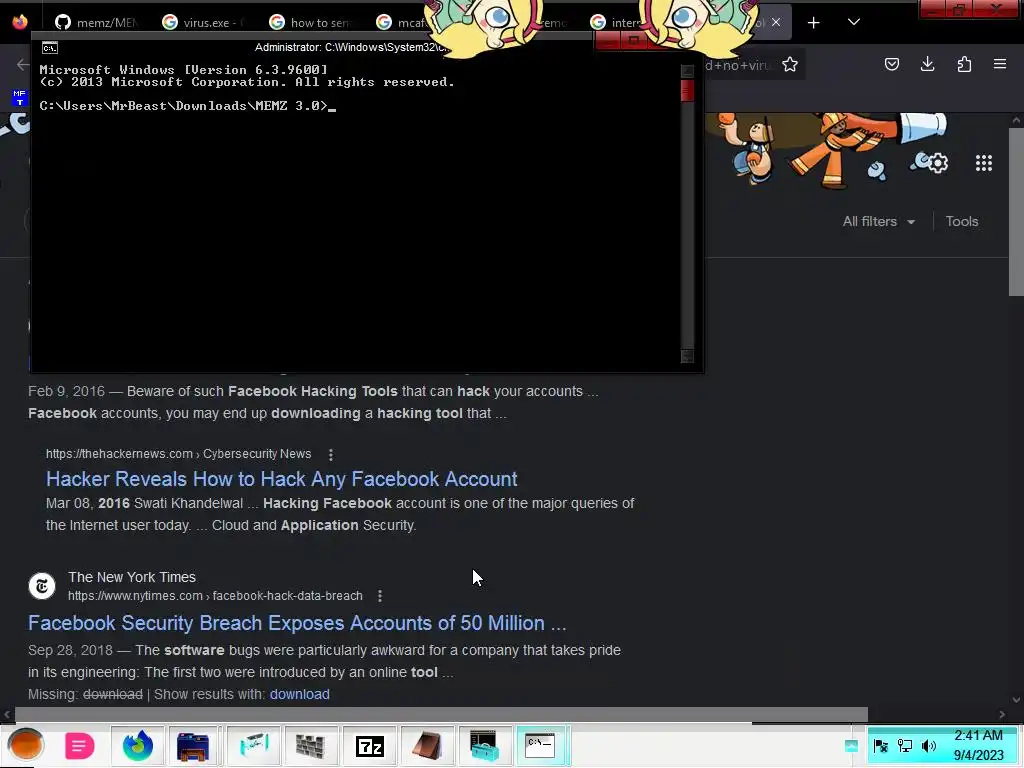Open 'Hacker Reveals How to Hack Any Facebook Account'

[281, 479]
